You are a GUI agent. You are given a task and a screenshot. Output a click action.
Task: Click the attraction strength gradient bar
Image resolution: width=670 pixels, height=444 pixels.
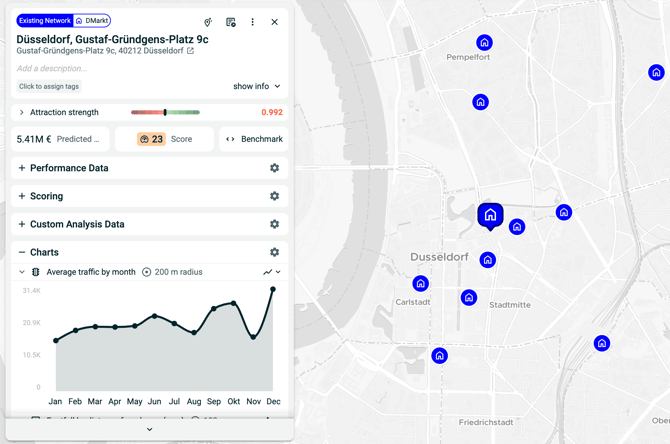(x=165, y=112)
